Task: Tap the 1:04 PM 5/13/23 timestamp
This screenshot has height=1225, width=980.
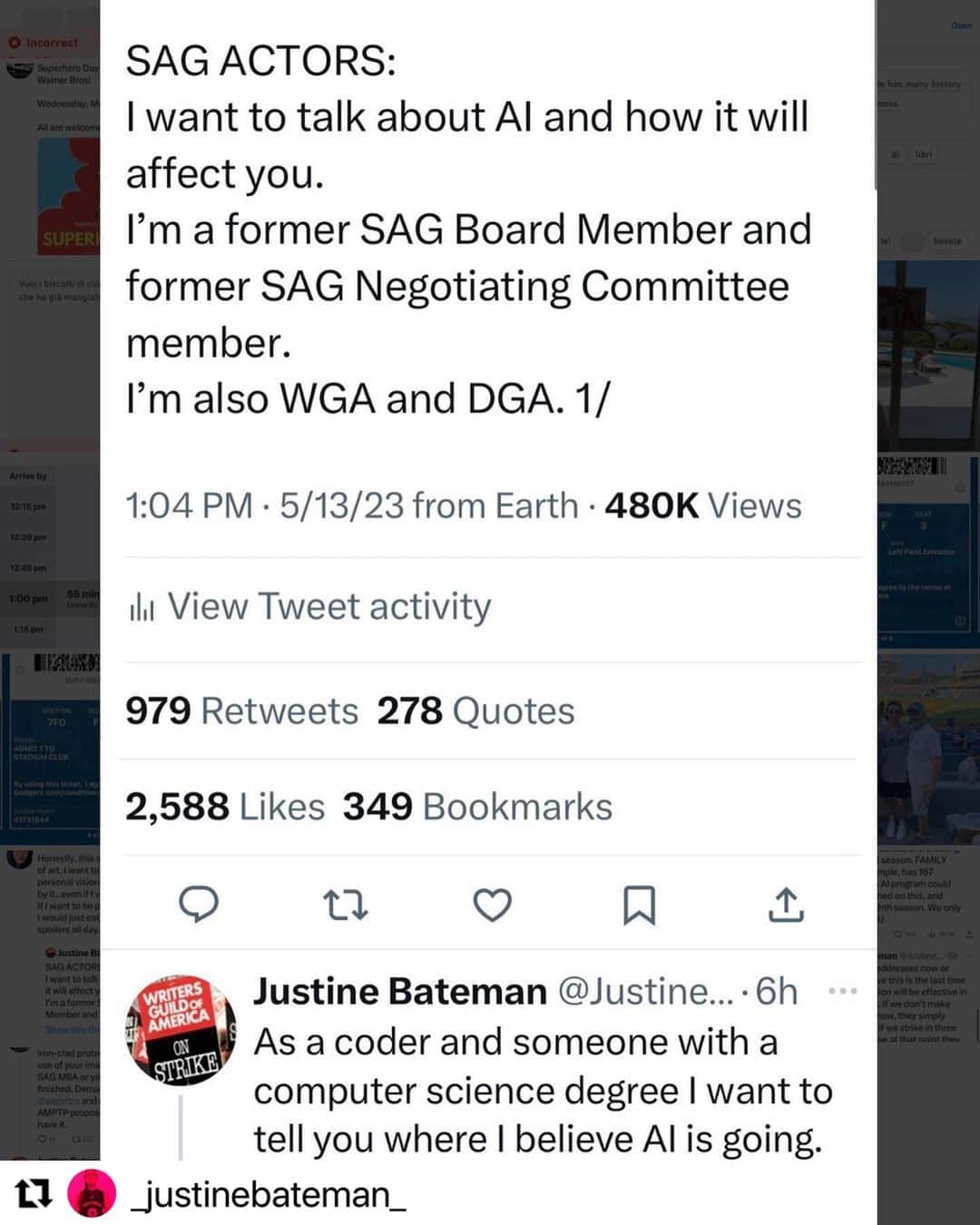Action: [x=351, y=505]
